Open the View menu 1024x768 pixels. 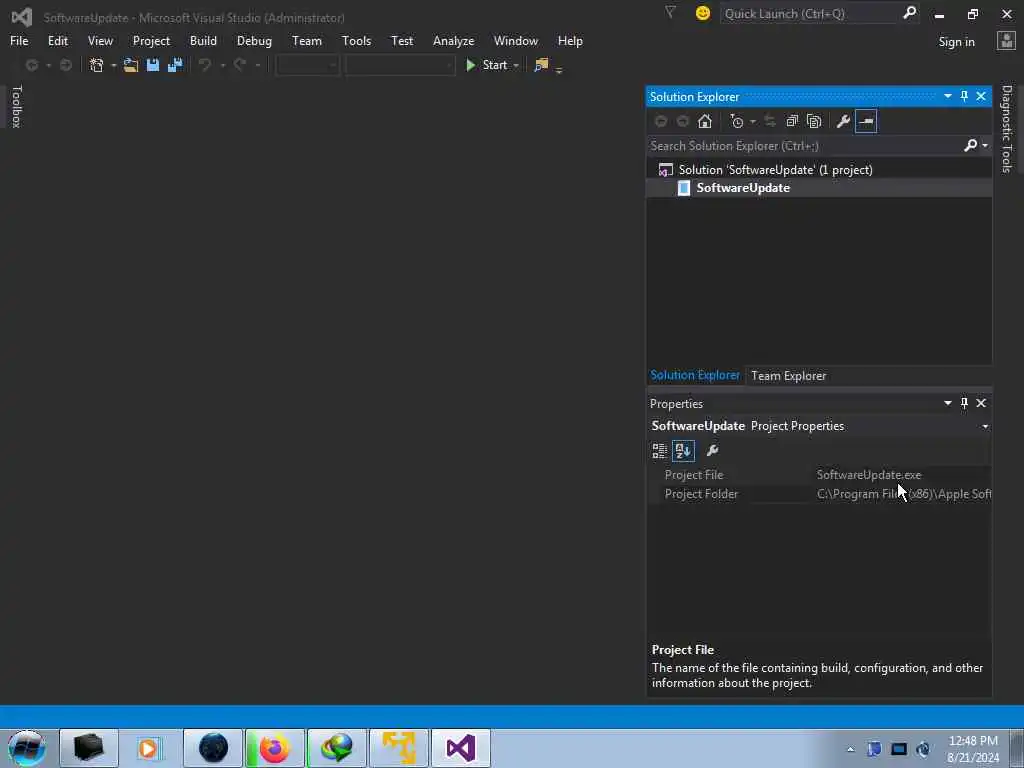[x=101, y=41]
